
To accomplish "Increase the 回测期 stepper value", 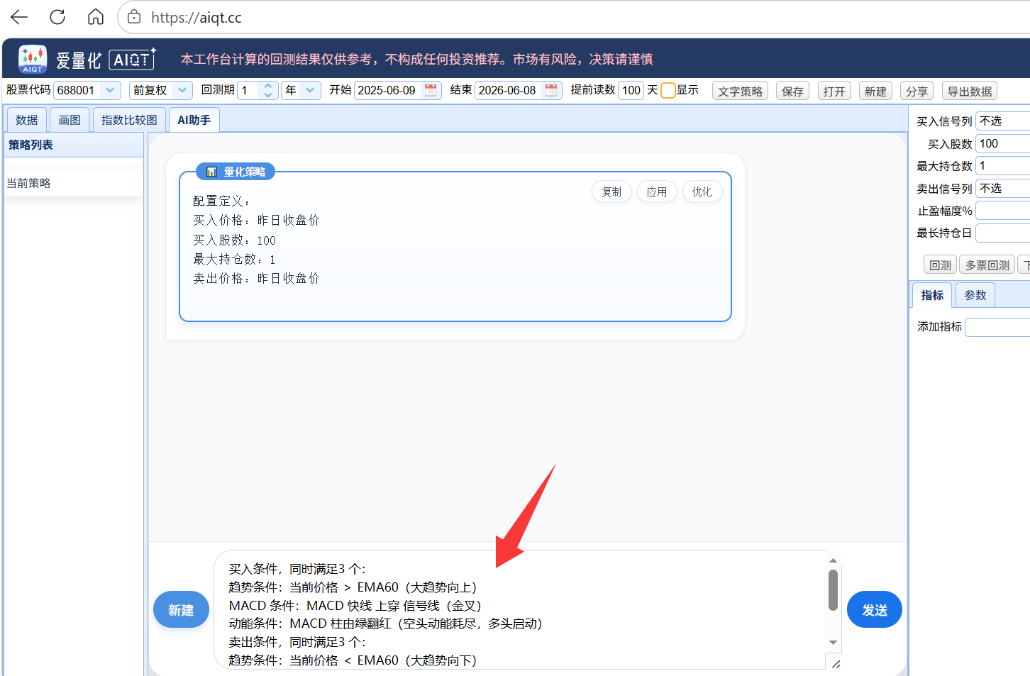I will click(x=268, y=86).
